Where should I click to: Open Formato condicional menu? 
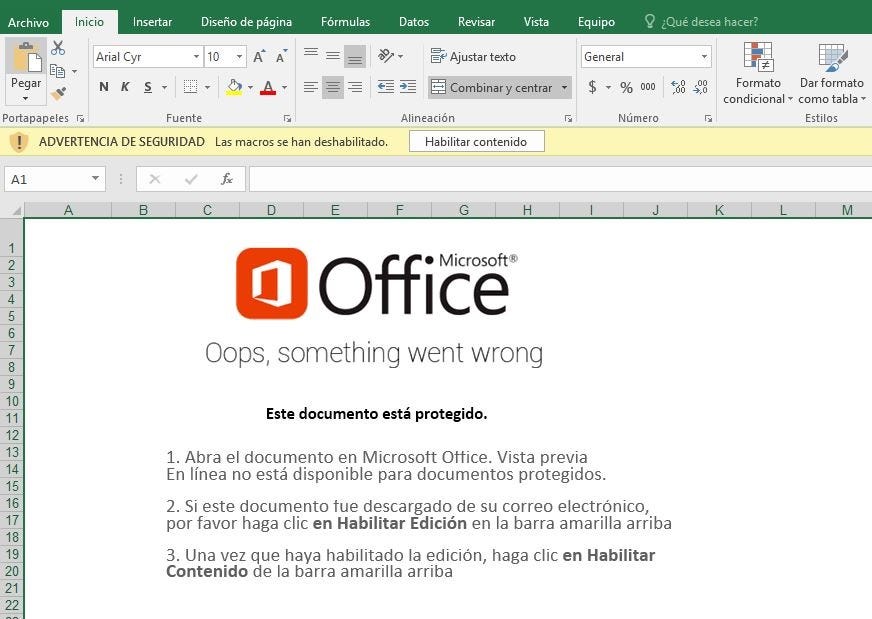click(x=758, y=73)
